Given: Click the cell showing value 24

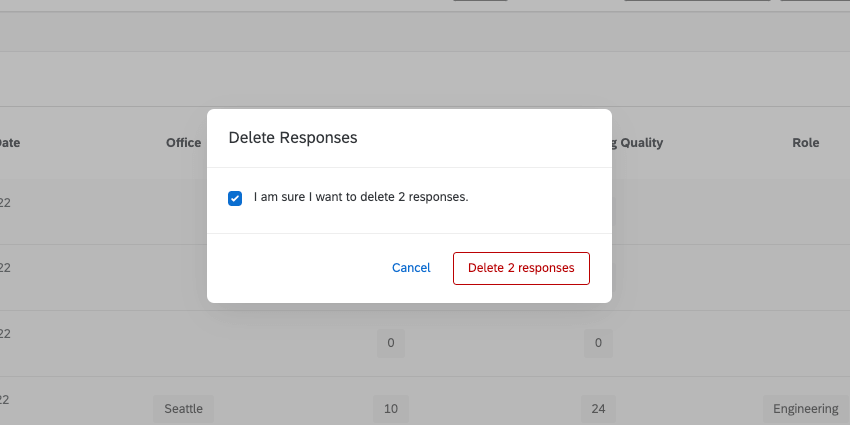Looking at the screenshot, I should tap(598, 409).
